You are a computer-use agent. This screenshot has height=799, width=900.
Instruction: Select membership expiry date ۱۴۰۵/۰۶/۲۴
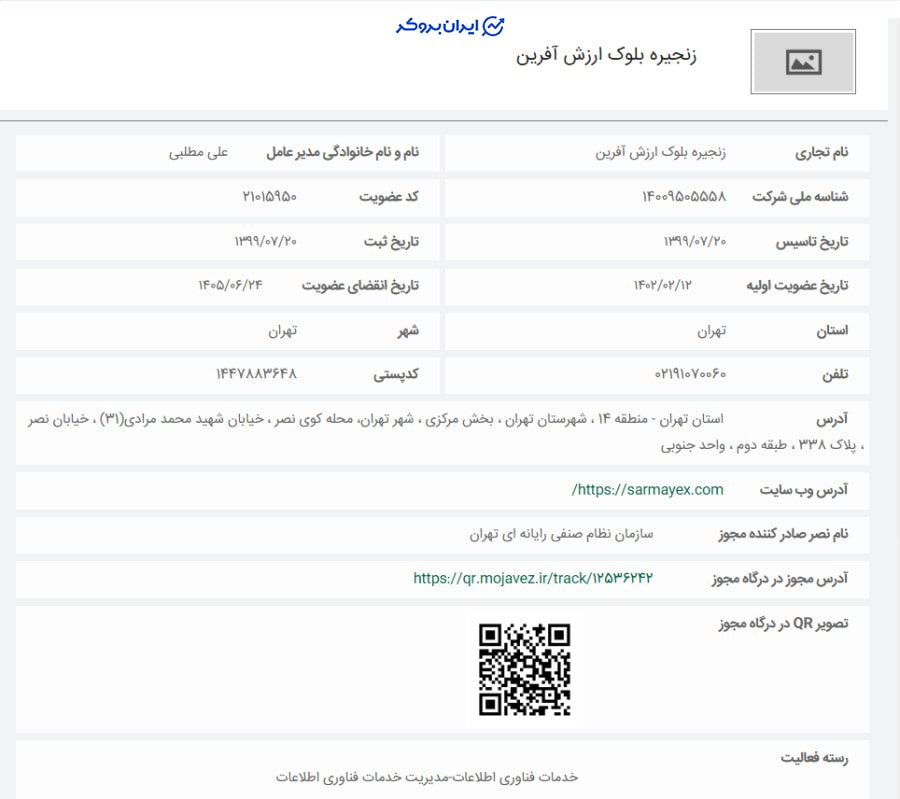(x=230, y=285)
